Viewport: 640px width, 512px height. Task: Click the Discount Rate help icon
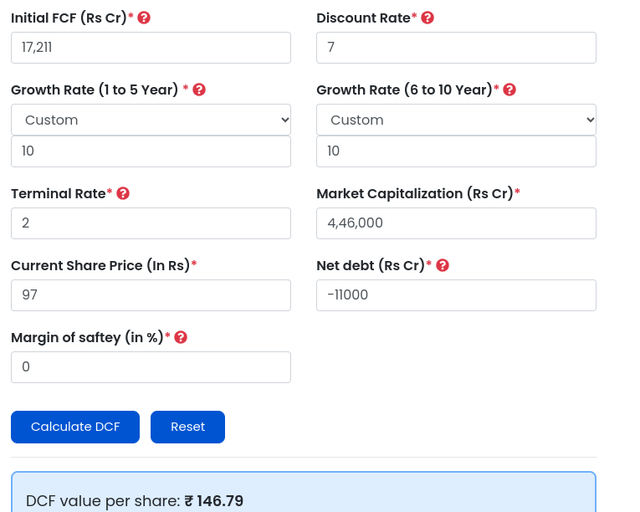click(x=428, y=18)
